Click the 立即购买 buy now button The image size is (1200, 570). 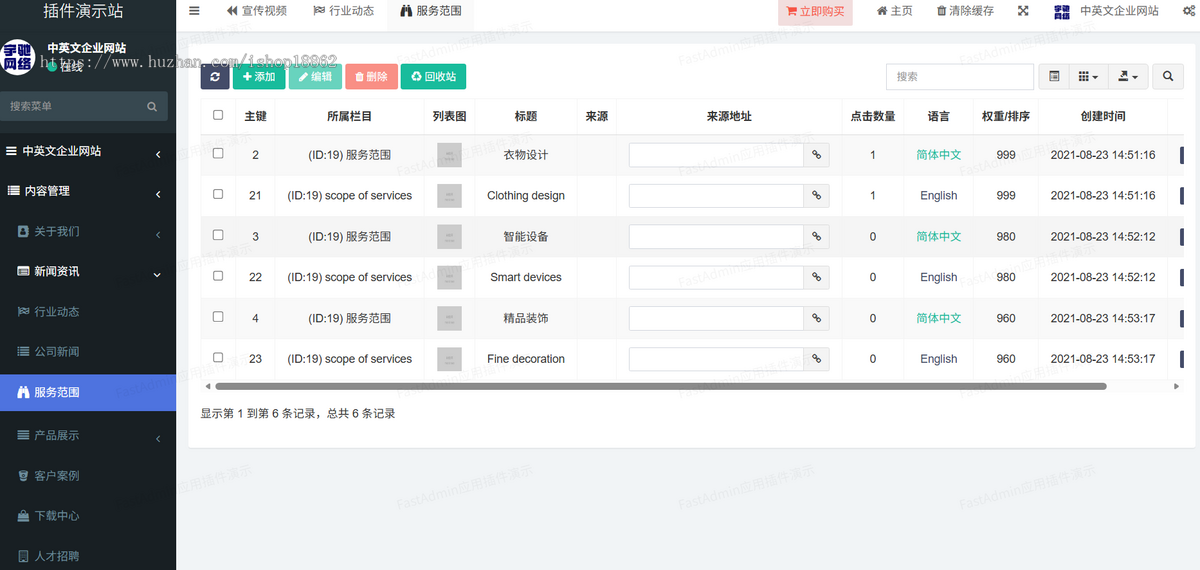point(815,12)
